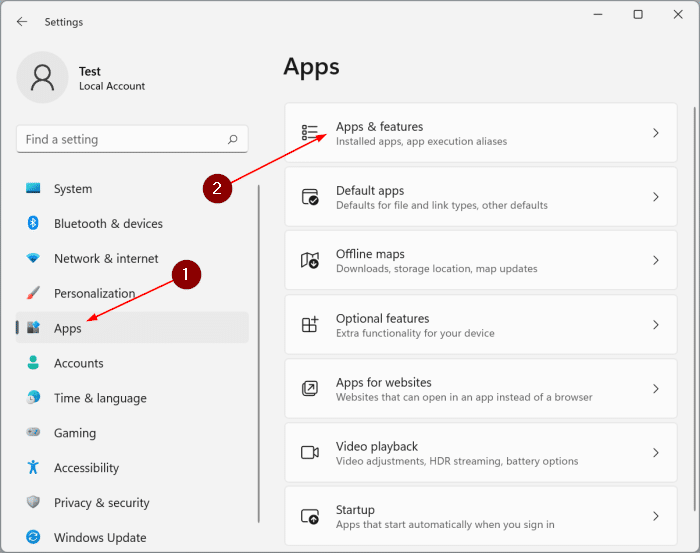Image resolution: width=700 pixels, height=553 pixels.
Task: Click the back arrow in Settings
Action: click(22, 21)
